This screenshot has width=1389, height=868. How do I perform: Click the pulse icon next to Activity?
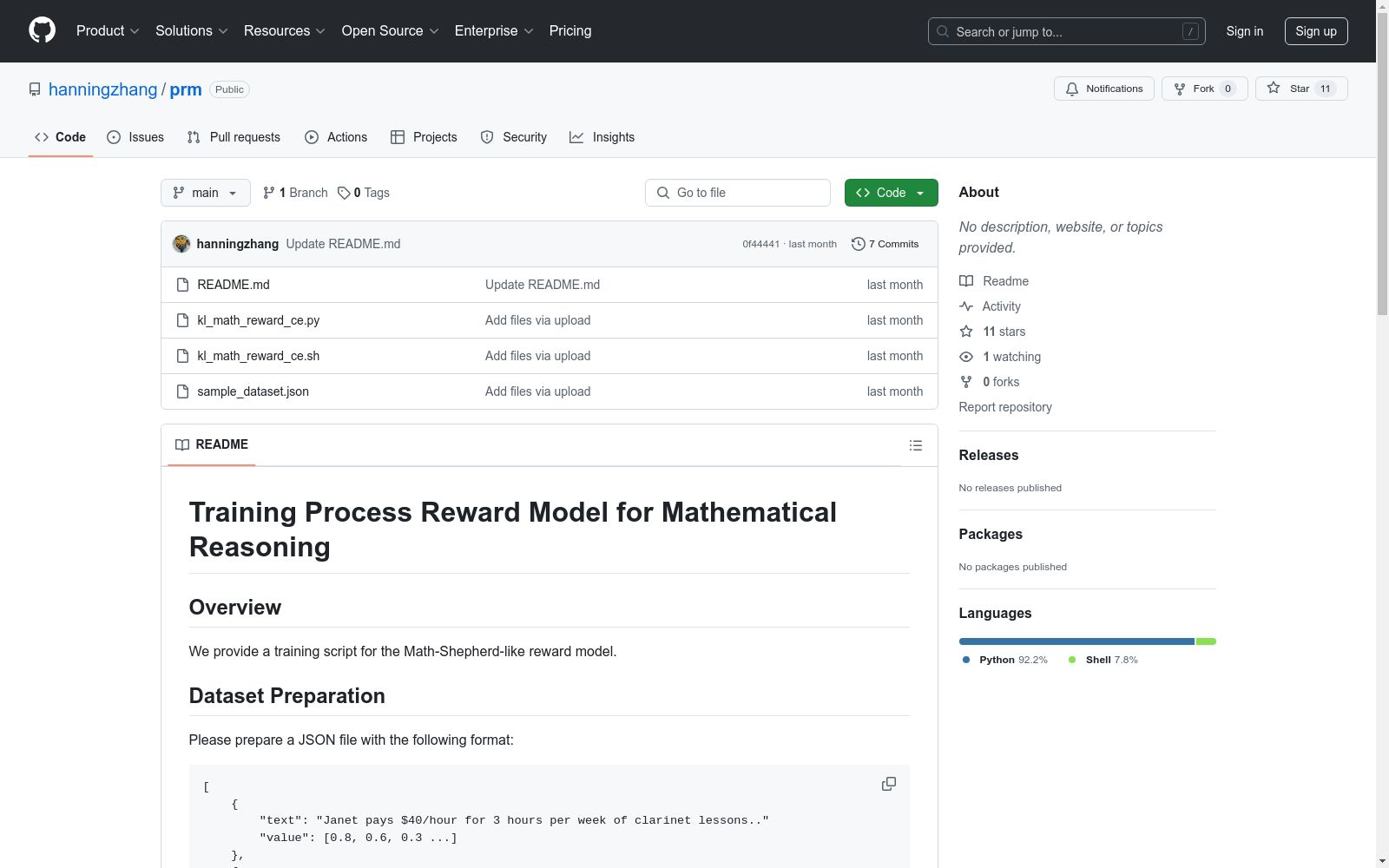[x=966, y=306]
